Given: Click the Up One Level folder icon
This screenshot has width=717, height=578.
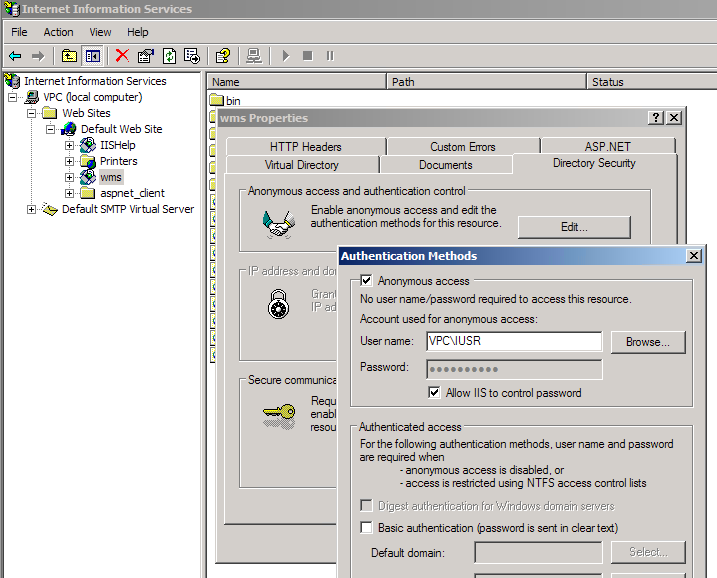Looking at the screenshot, I should tap(69, 56).
